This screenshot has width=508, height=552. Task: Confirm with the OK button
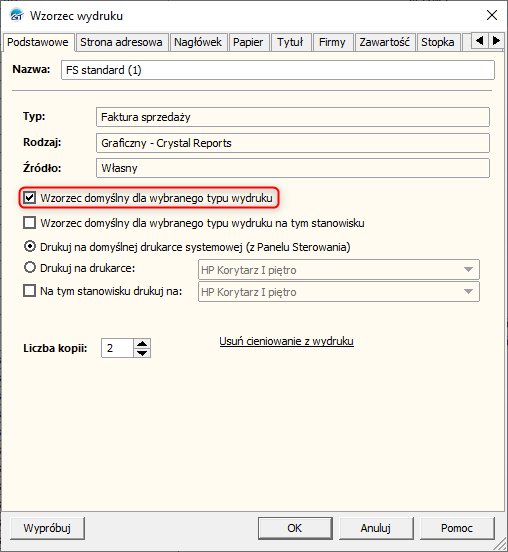[x=295, y=528]
